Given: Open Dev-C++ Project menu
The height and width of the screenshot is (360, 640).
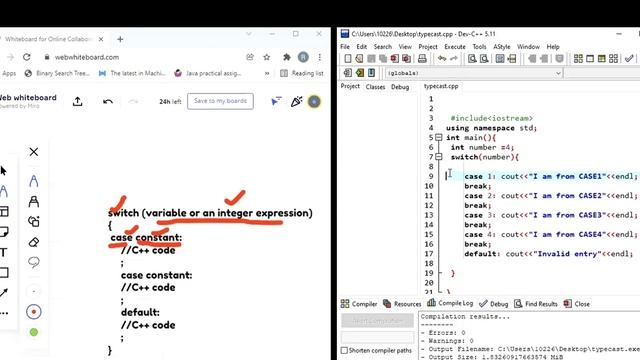Looking at the screenshot, I should (x=428, y=47).
